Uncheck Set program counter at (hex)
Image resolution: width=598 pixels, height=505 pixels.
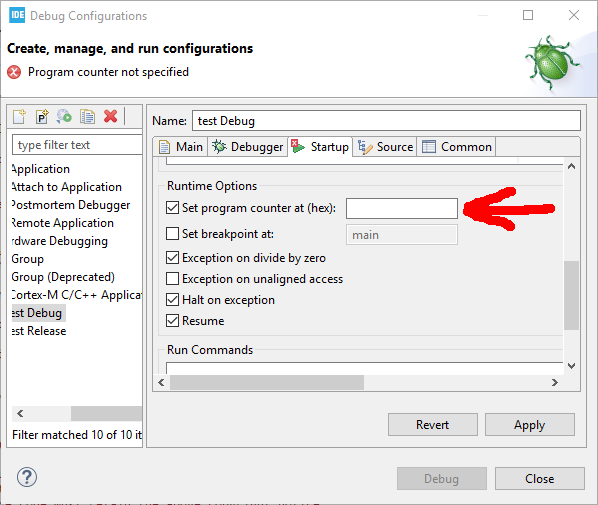(x=172, y=208)
